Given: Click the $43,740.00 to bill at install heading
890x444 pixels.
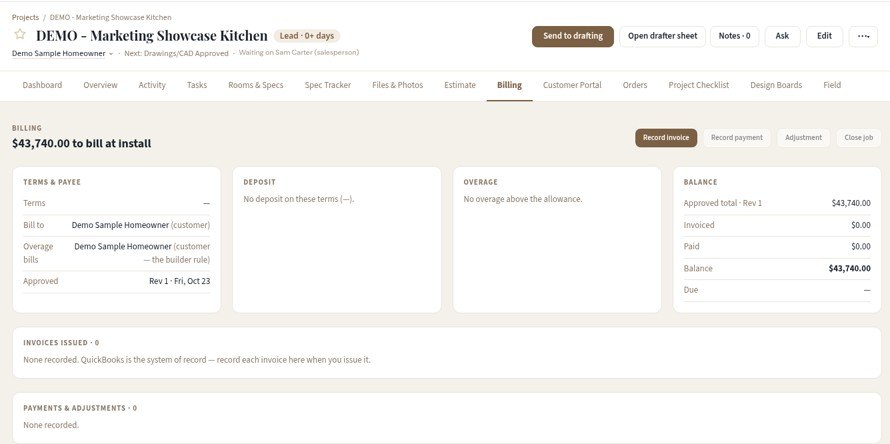Looking at the screenshot, I should (82, 144).
